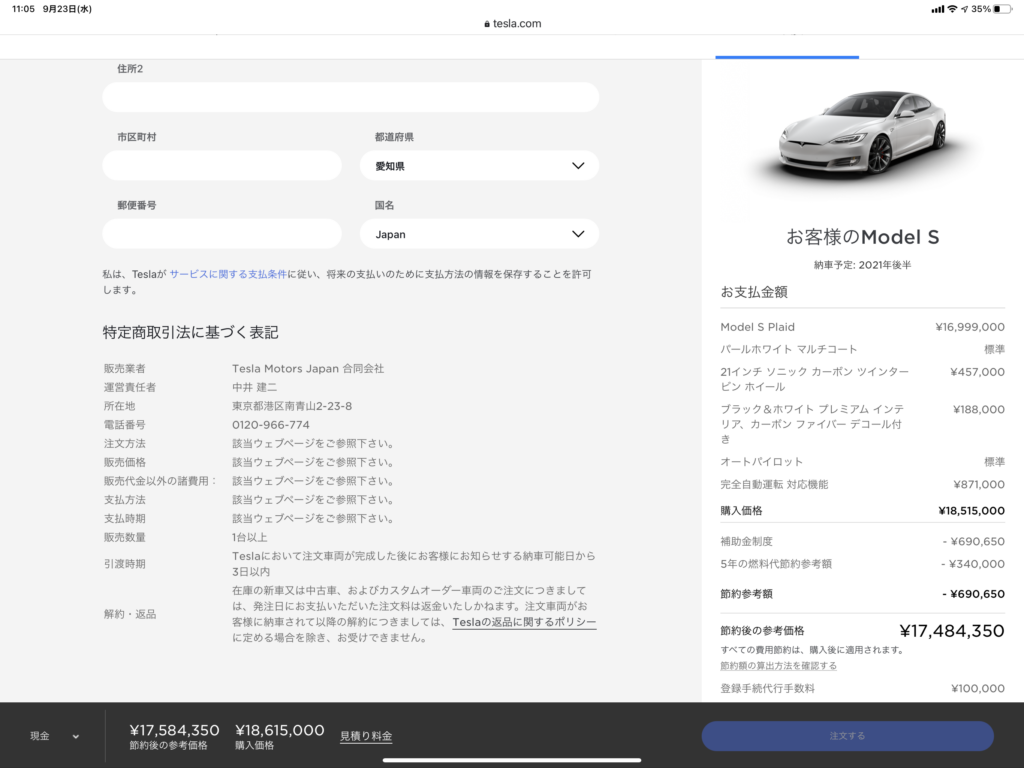
Task: Select the 郵便番号 postal code field
Action: (221, 234)
